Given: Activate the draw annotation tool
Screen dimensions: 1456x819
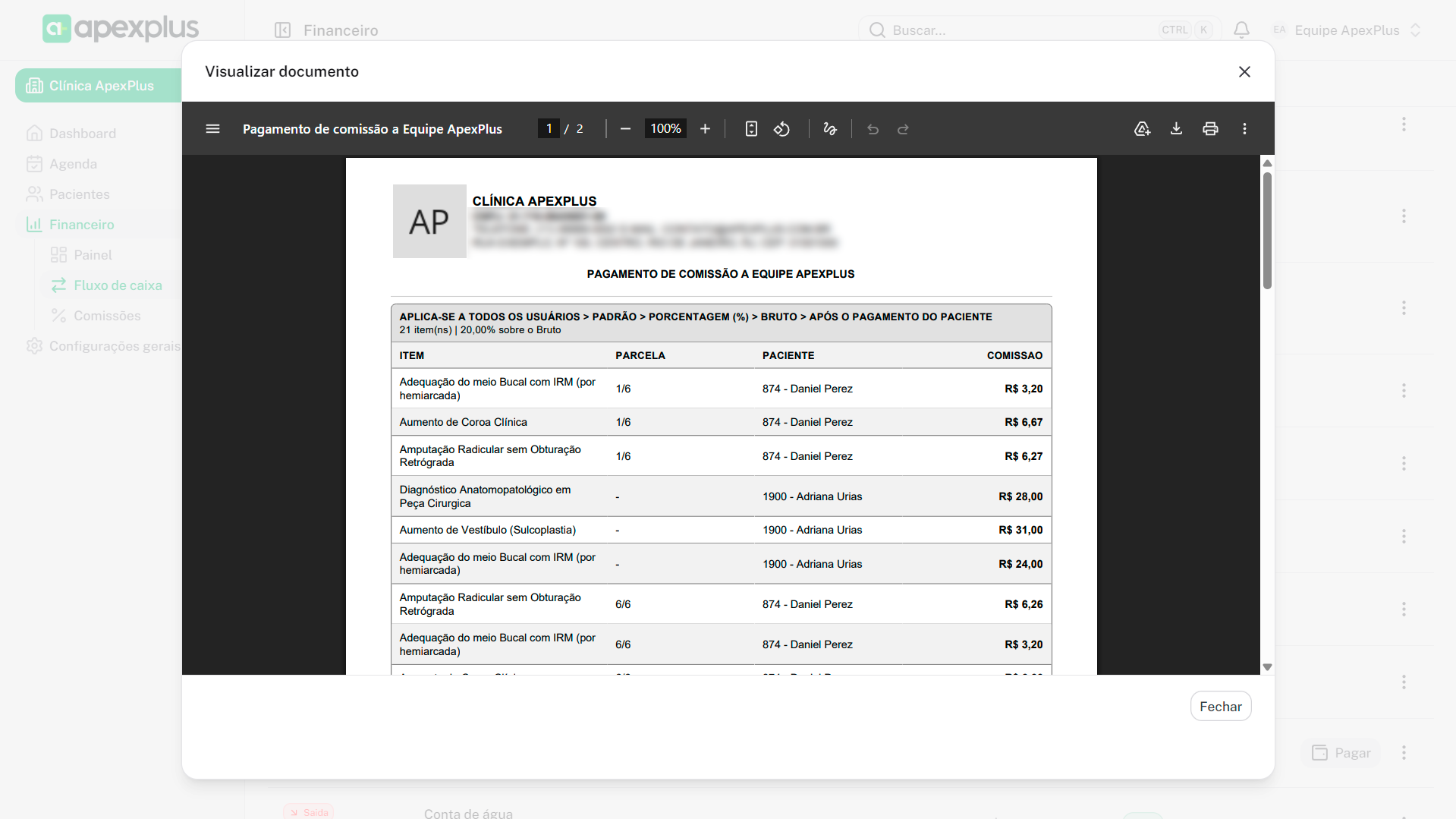Looking at the screenshot, I should point(830,129).
